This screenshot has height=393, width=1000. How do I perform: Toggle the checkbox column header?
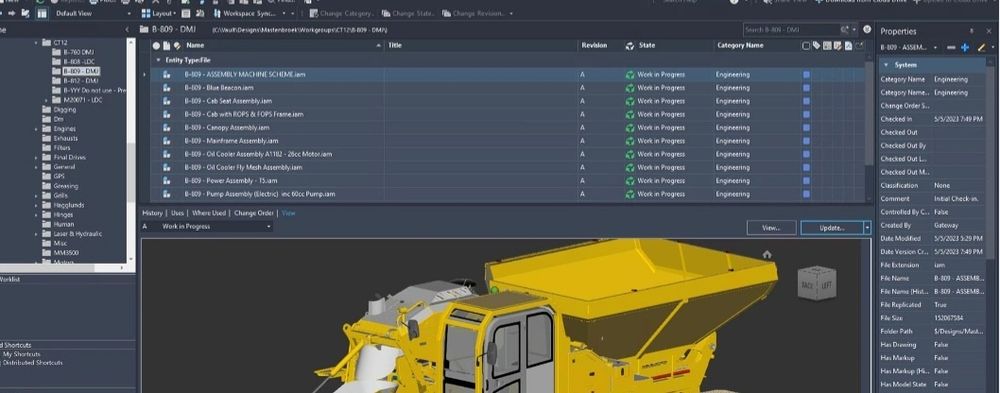[806, 45]
